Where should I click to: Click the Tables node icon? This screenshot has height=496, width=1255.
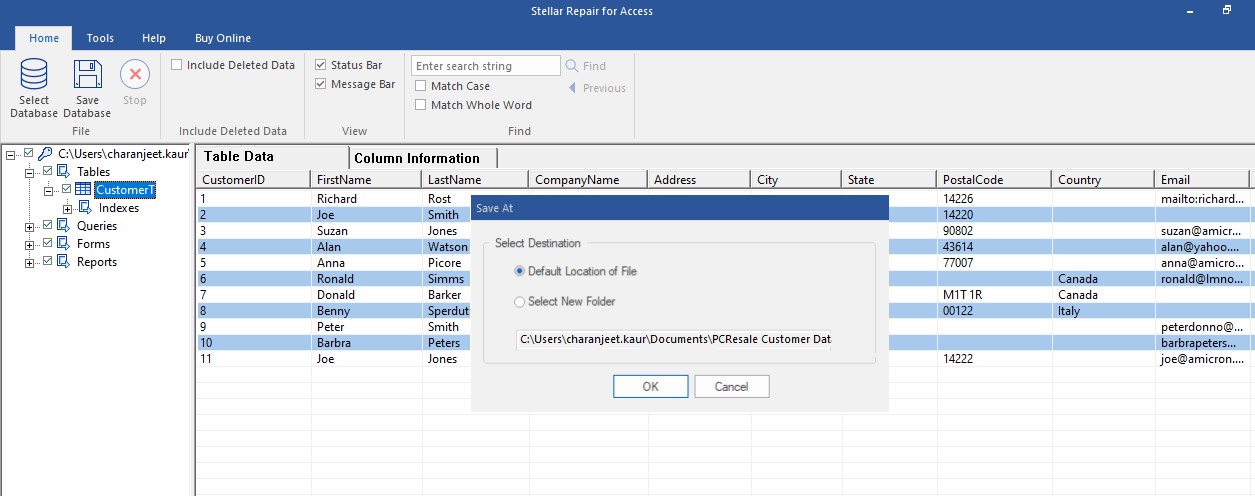point(64,172)
